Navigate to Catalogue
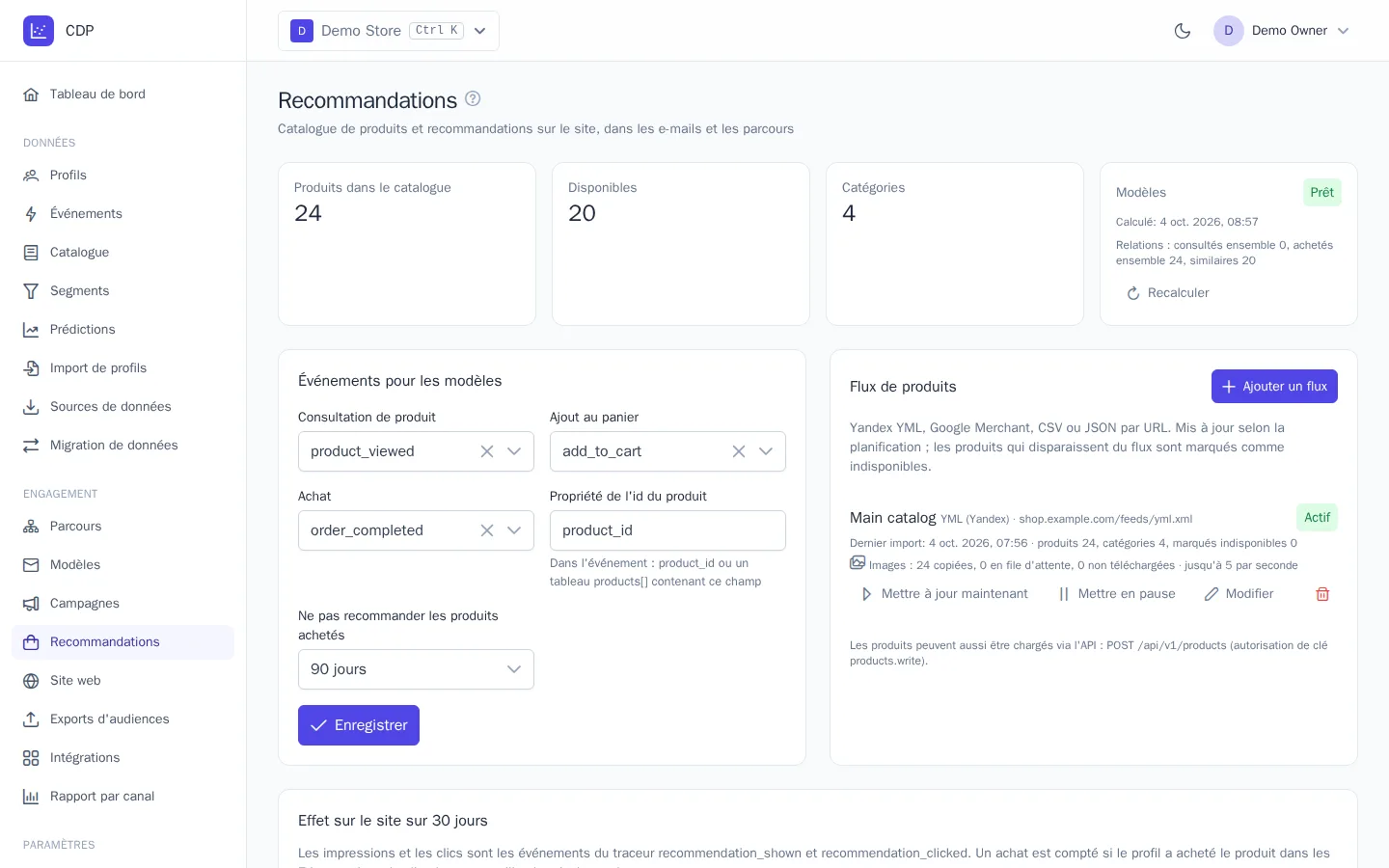1389x868 pixels. point(123,253)
